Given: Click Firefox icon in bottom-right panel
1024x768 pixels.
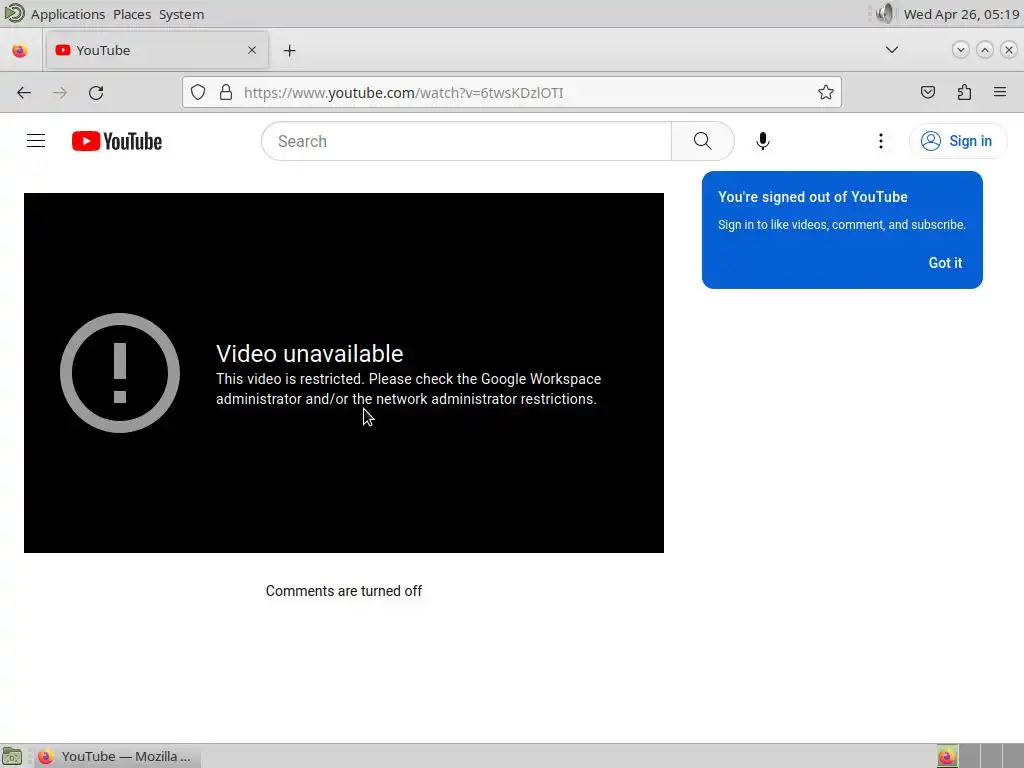Looking at the screenshot, I should [947, 756].
